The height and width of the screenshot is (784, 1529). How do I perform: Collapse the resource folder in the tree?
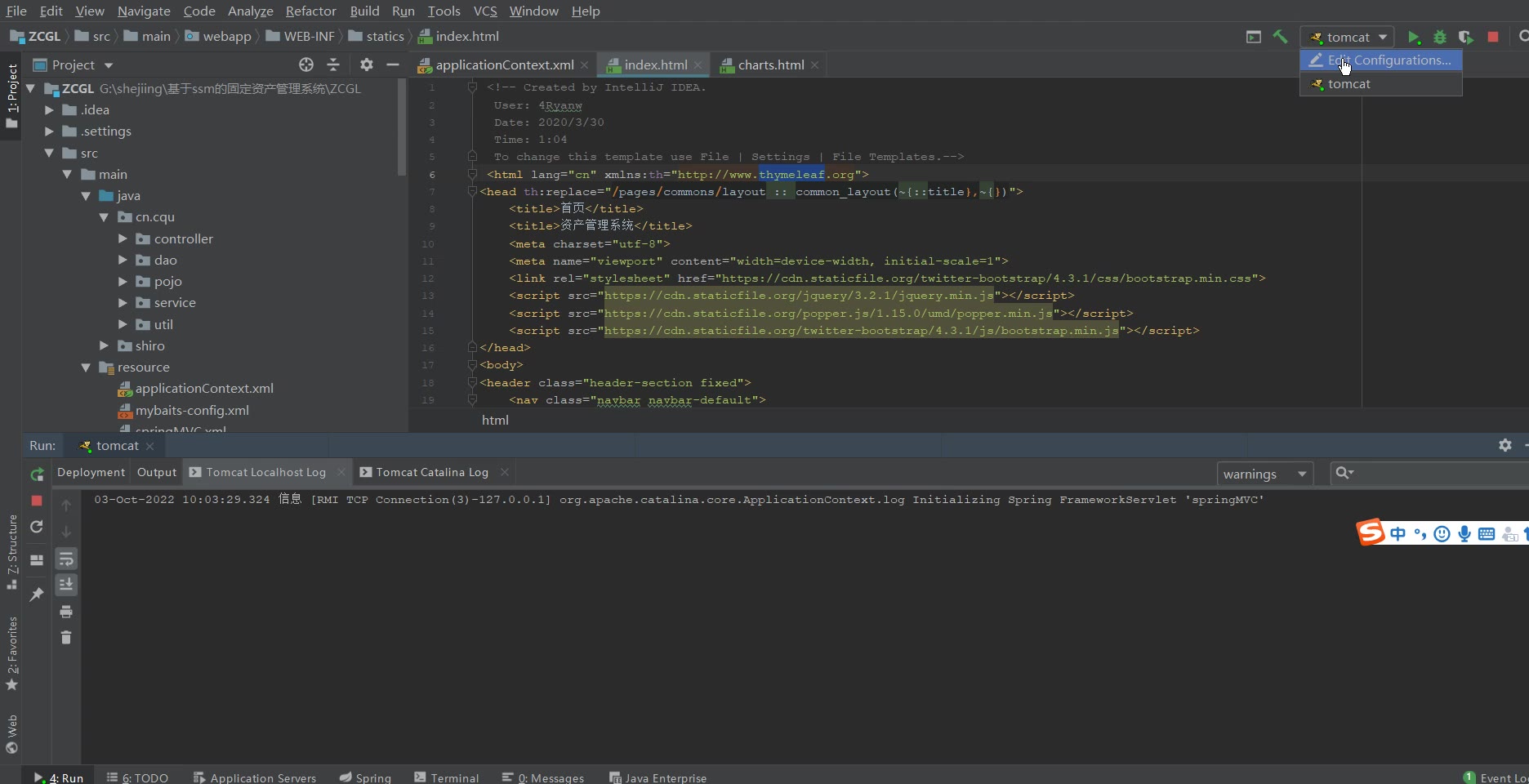click(x=86, y=367)
